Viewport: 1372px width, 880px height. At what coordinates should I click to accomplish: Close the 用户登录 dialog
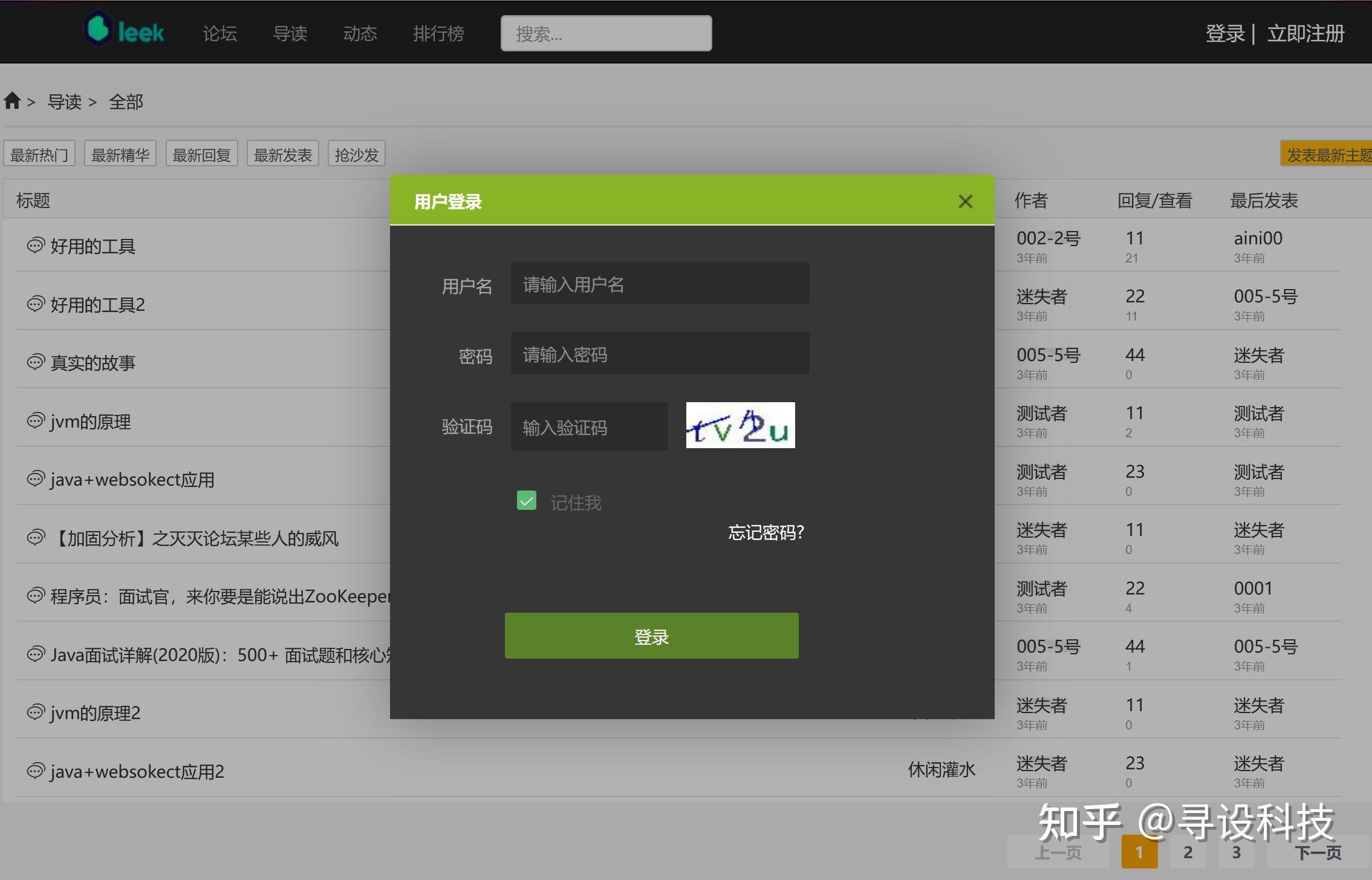point(965,201)
